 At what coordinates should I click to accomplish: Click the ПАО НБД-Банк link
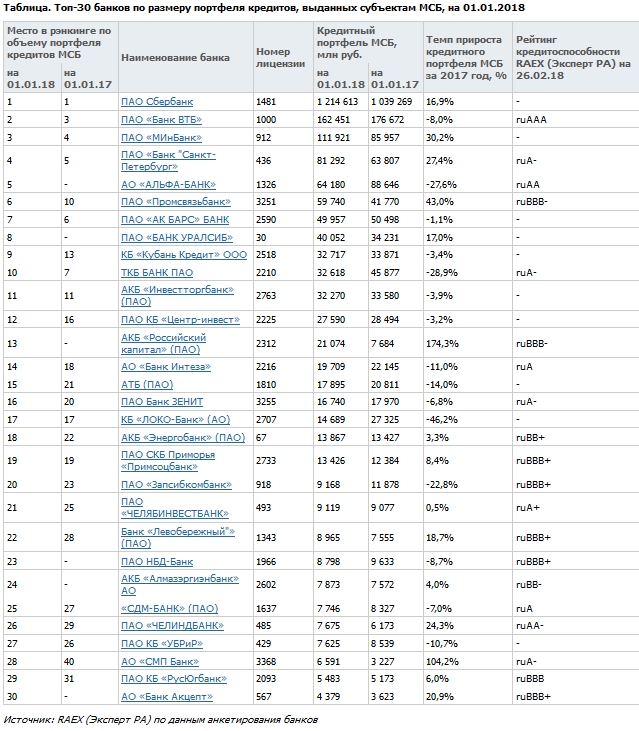[x=156, y=561]
